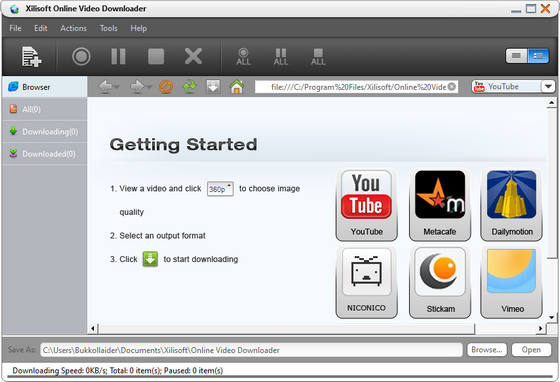This screenshot has width=560, height=382.
Task: Remove the selected task with the X icon
Action: pos(193,56)
